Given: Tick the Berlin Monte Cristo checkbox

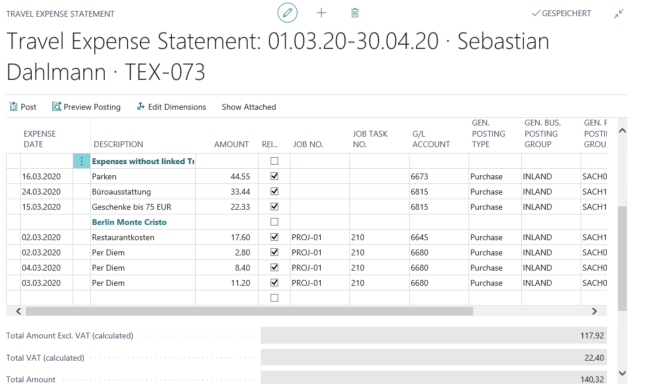Looking at the screenshot, I should [274, 222].
